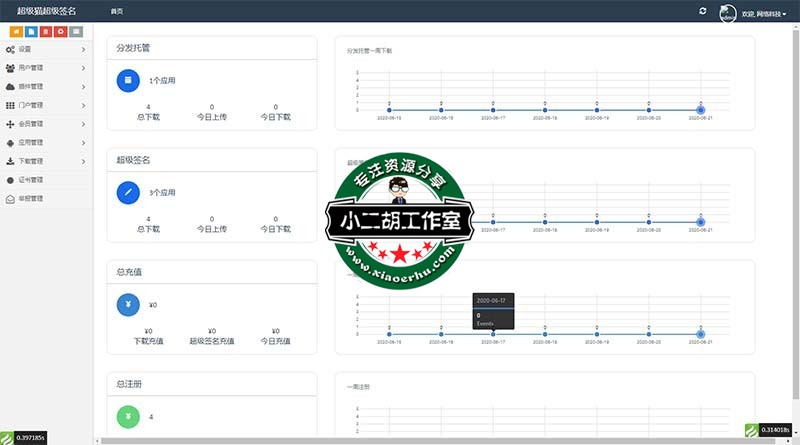Viewport: 800px width, 445px height.
Task: Click the 2020-06-17 point on 总充值 chart
Action: click(493, 333)
